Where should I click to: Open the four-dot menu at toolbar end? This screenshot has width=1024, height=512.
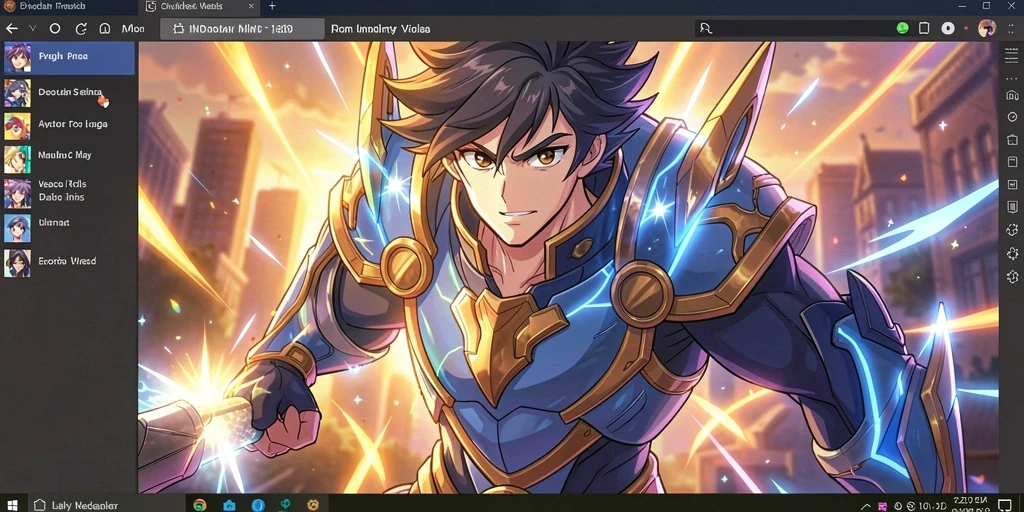click(x=1010, y=29)
